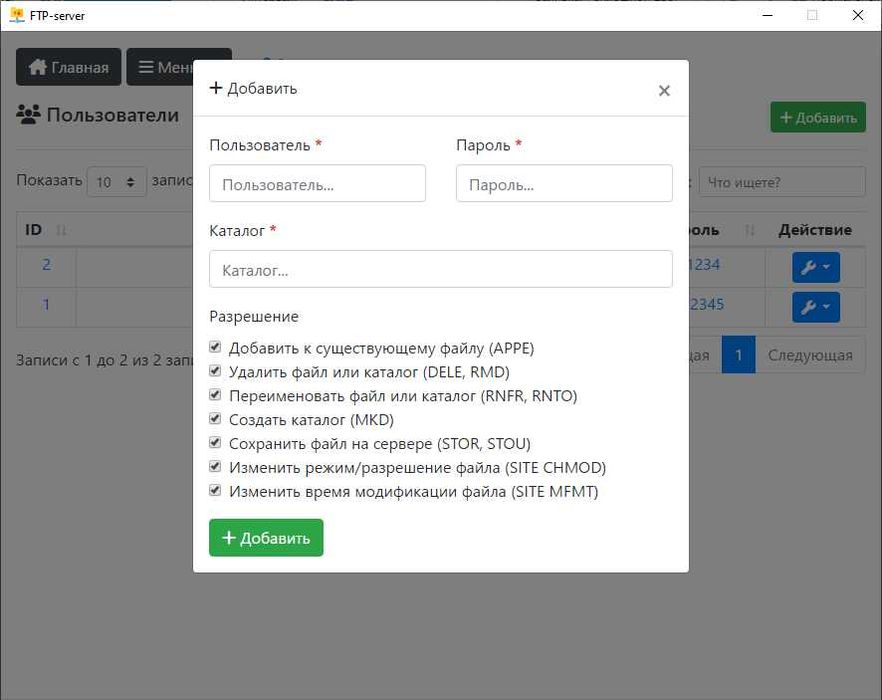882x700 pixels.
Task: Toggle the Создать каталог (MKD) checkbox
Action: 215,419
